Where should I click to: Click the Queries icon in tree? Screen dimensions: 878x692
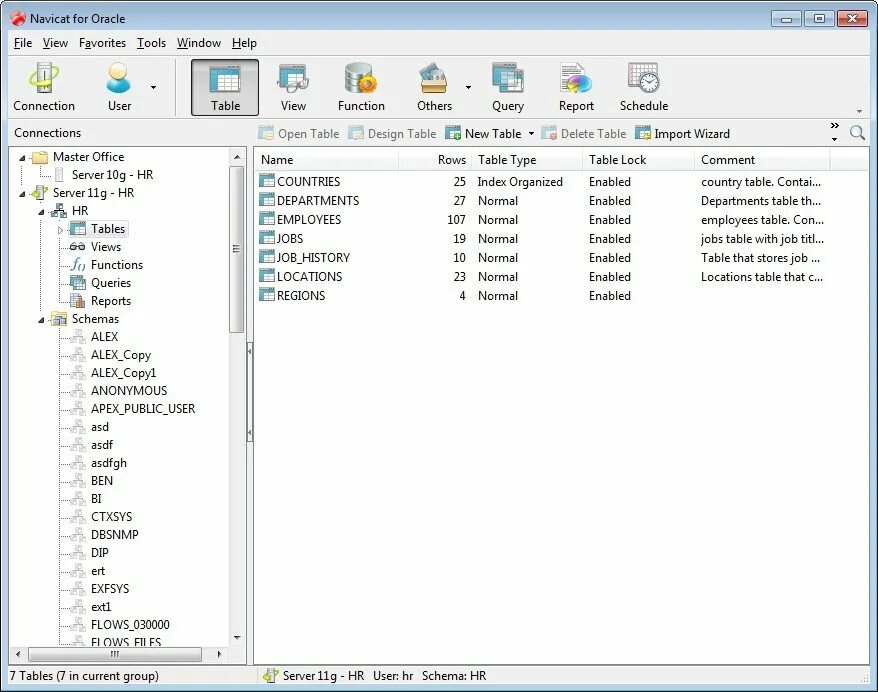coord(78,283)
